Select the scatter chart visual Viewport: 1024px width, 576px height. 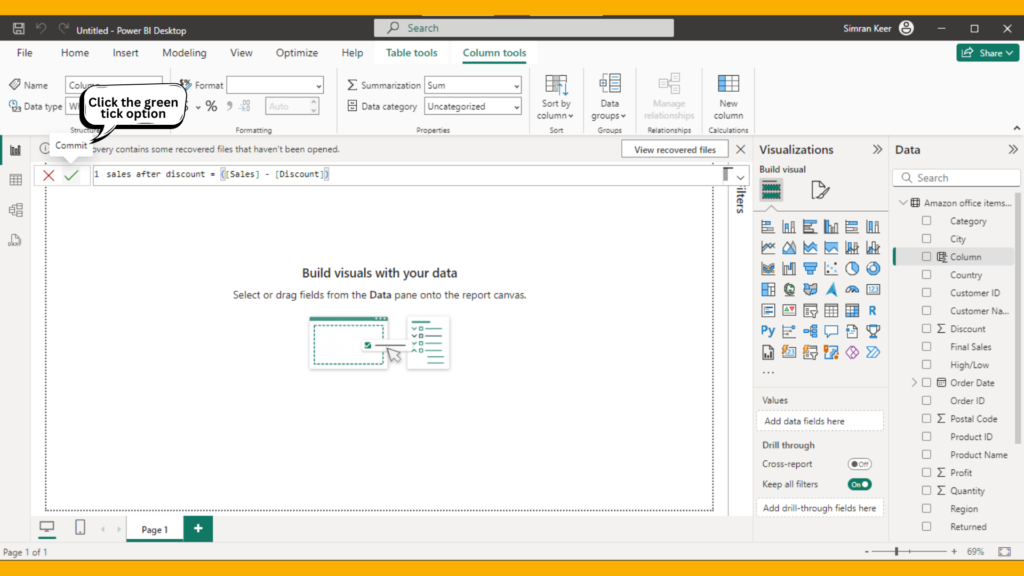831,268
